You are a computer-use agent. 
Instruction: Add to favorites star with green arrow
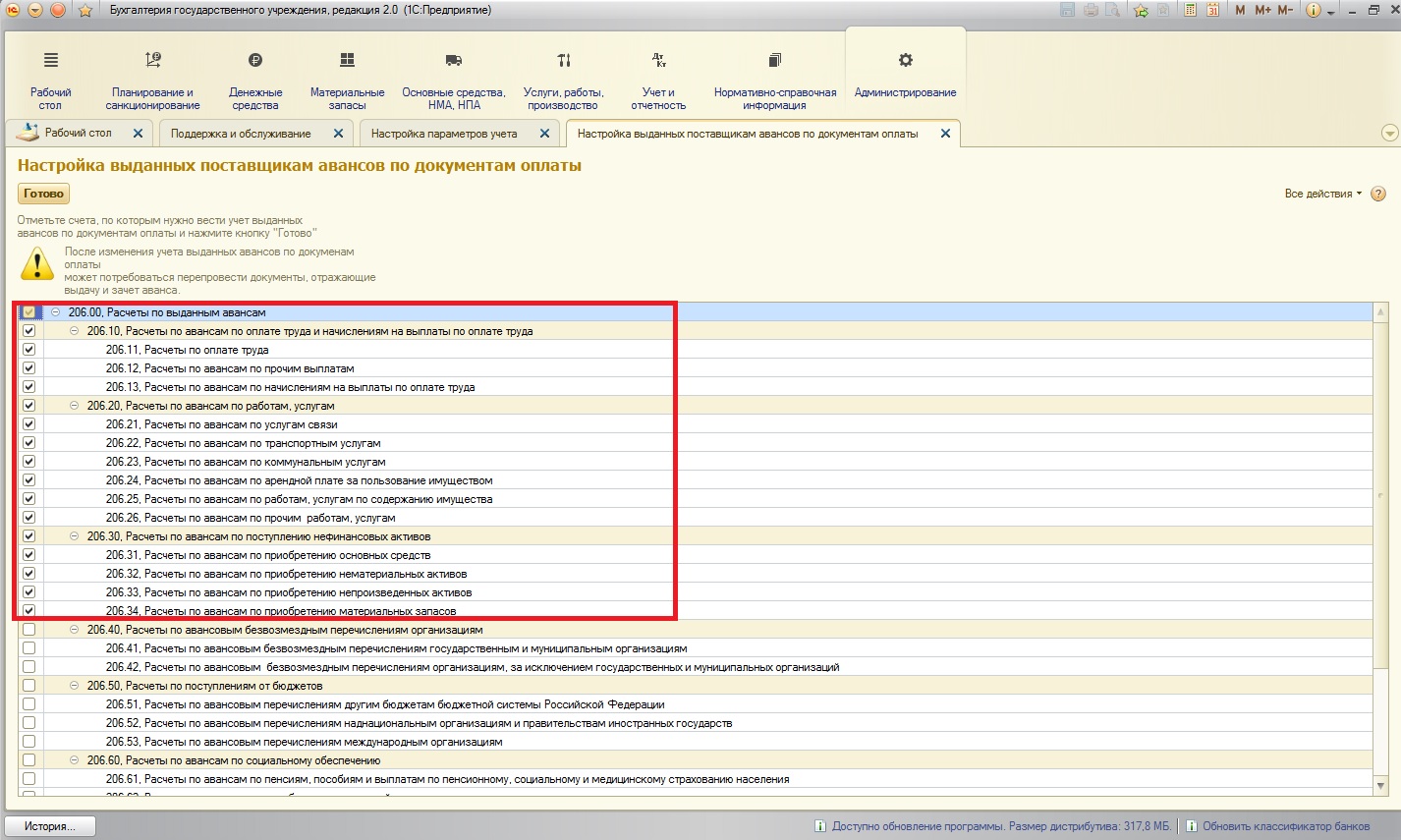click(1141, 10)
